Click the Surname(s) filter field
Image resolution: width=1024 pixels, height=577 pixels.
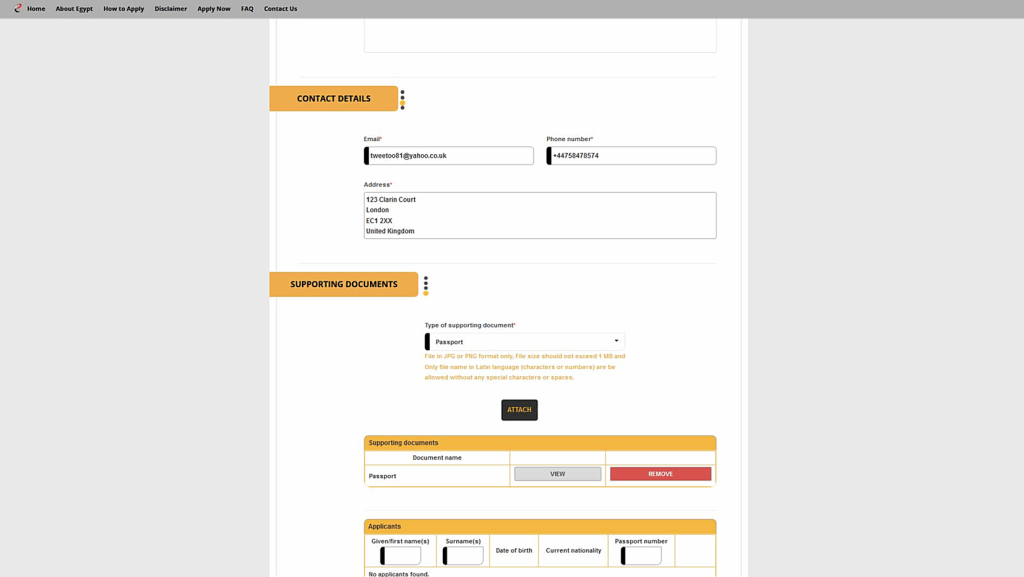pos(464,555)
